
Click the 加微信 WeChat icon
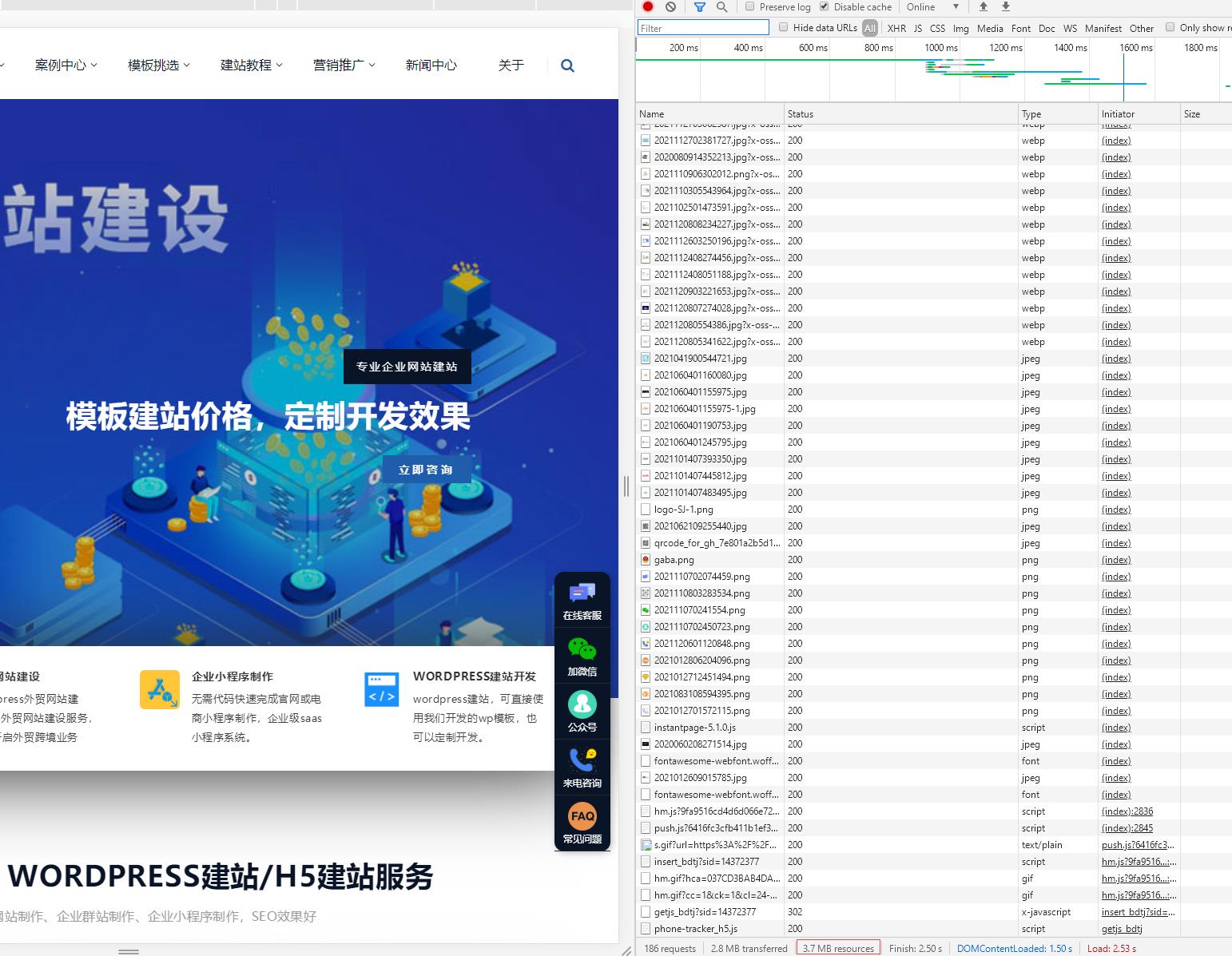click(x=582, y=657)
